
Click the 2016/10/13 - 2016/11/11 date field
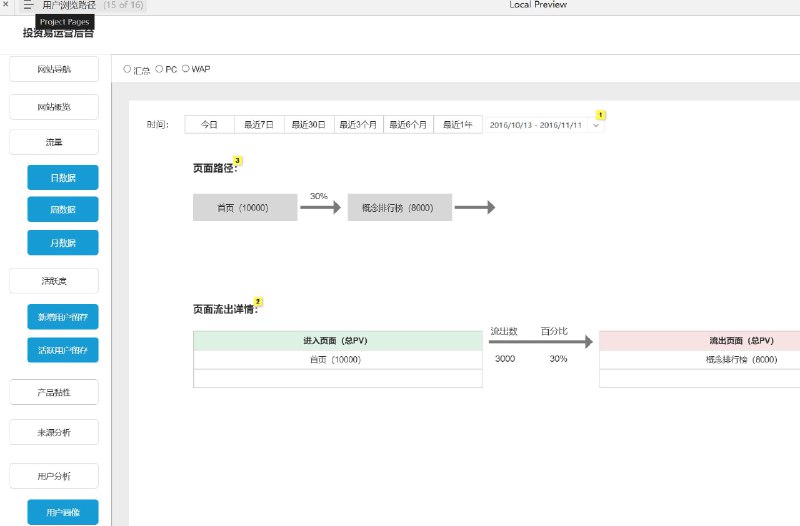[536, 125]
